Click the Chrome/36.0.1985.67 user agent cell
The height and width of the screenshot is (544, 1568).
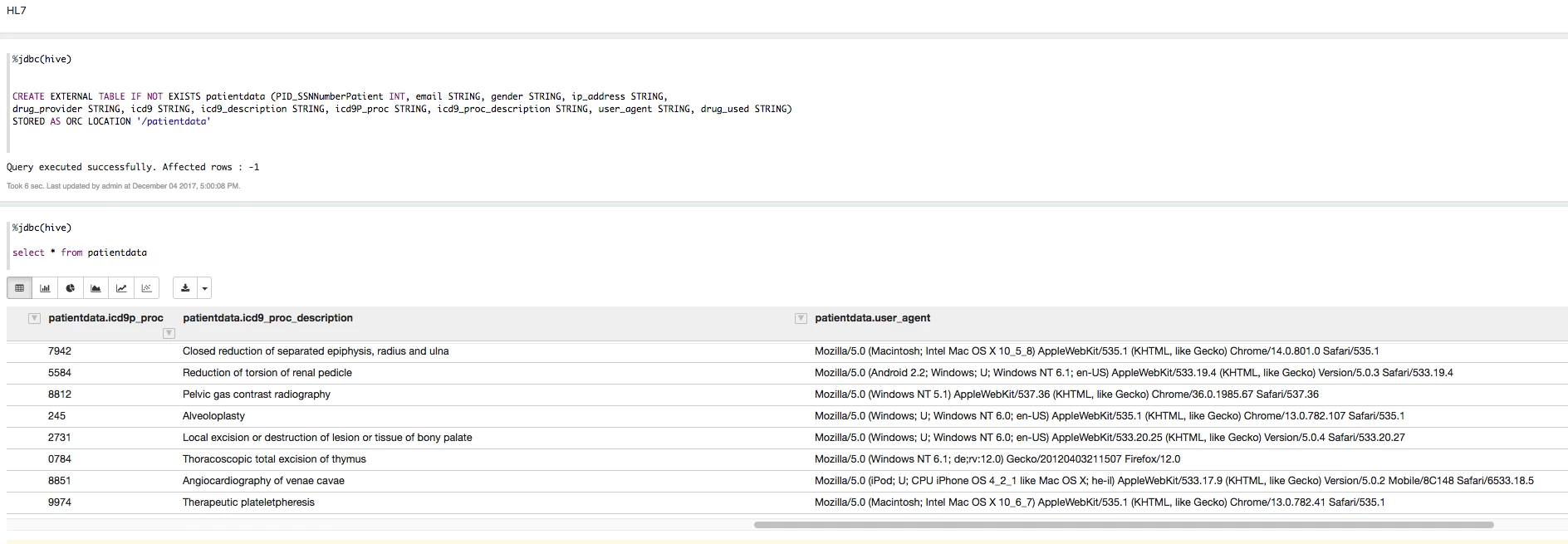1066,395
